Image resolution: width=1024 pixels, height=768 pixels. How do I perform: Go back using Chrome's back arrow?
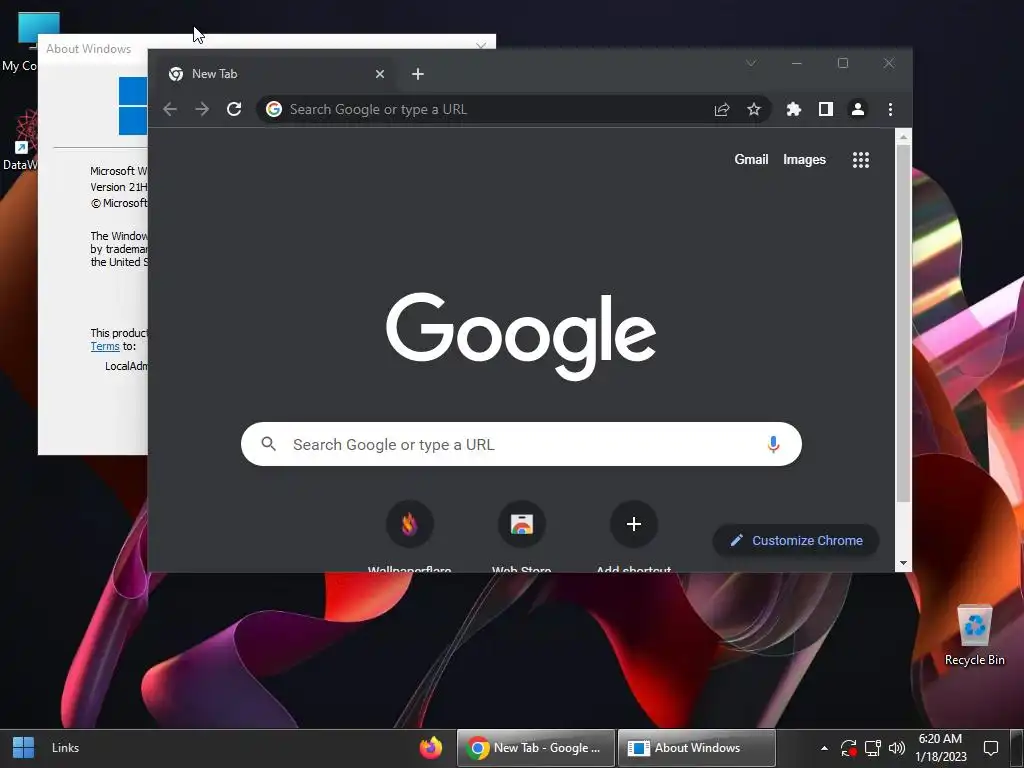coord(170,109)
